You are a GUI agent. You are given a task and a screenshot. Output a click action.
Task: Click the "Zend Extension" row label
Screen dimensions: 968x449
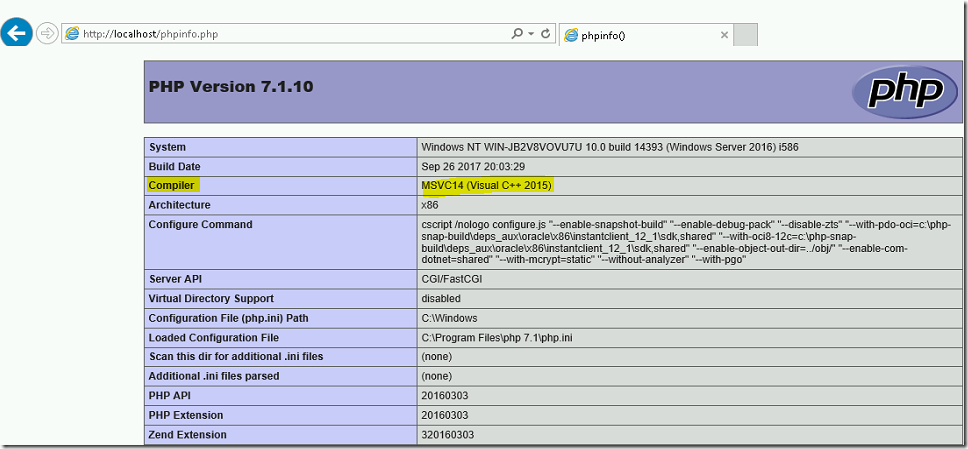click(188, 435)
